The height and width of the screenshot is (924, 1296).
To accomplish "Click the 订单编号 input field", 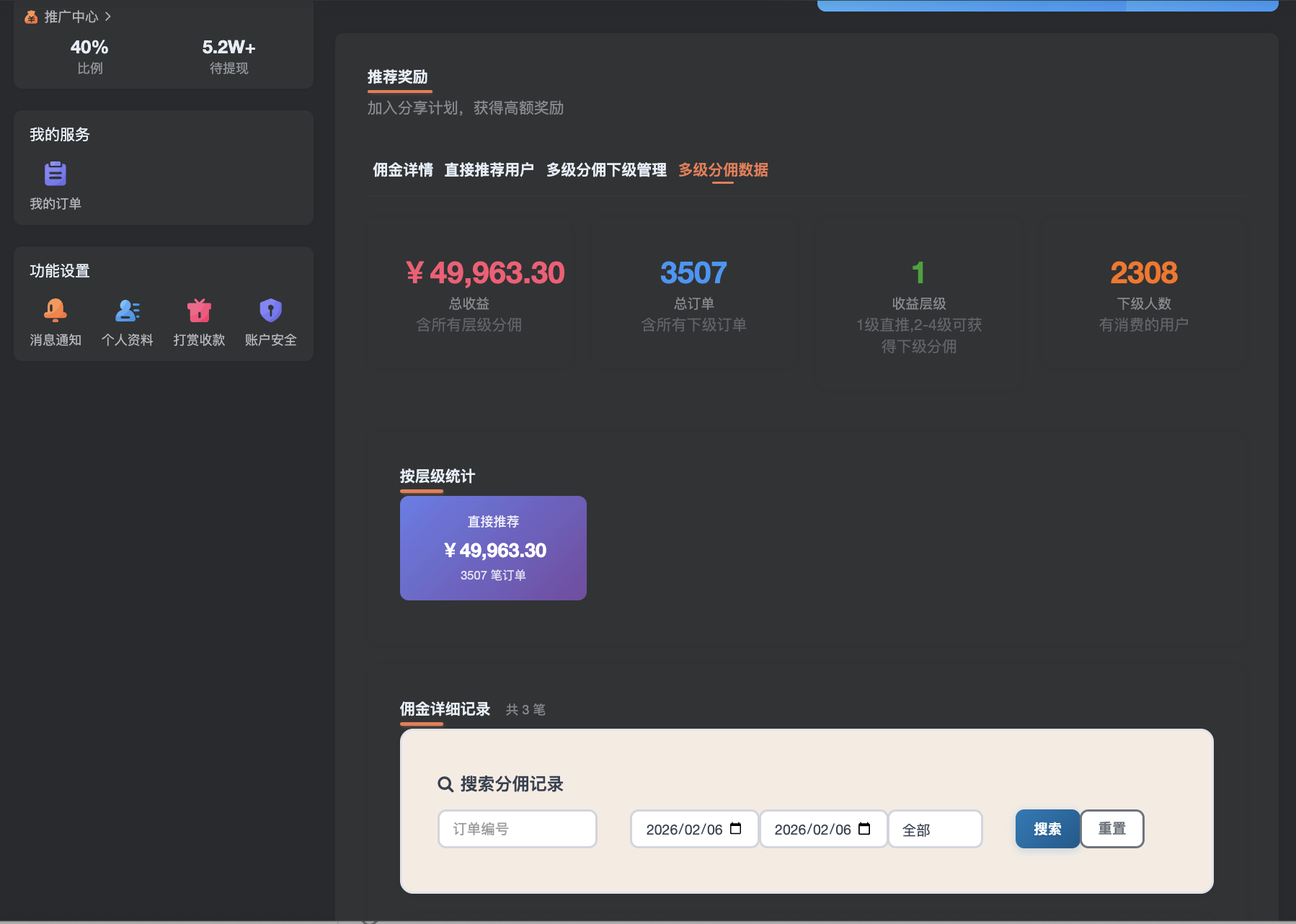I will [x=517, y=829].
